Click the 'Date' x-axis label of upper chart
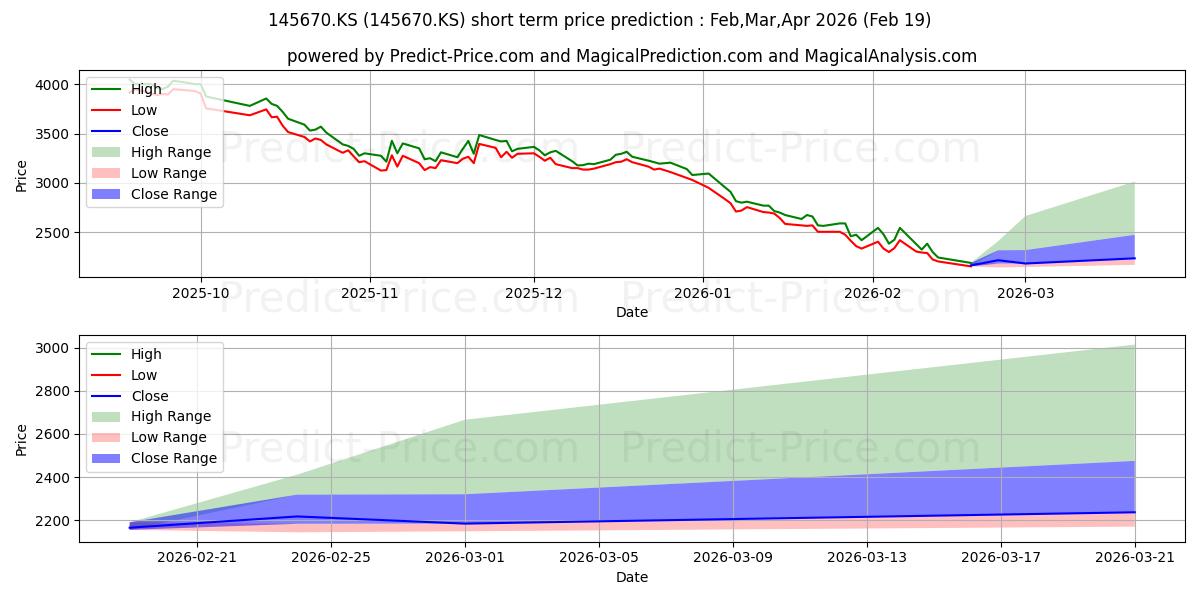Image resolution: width=1200 pixels, height=600 pixels. point(632,313)
